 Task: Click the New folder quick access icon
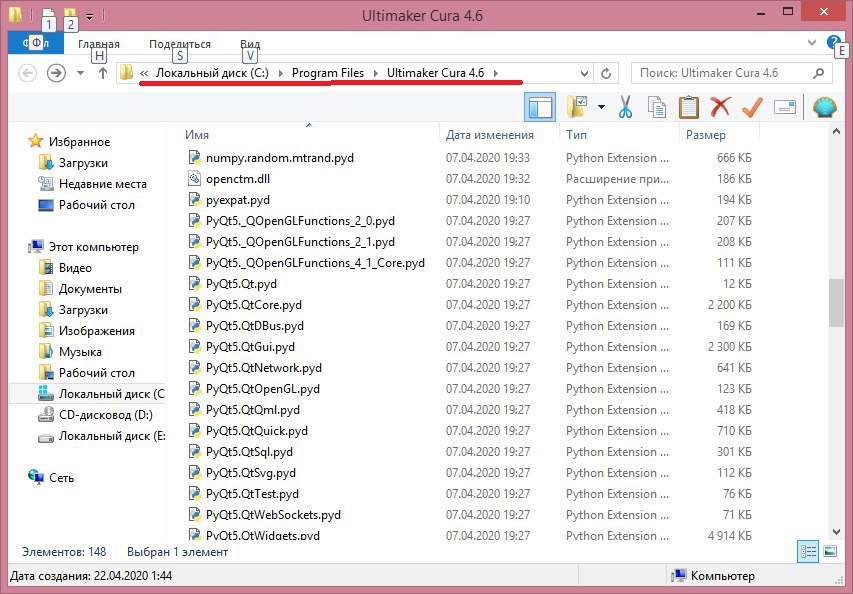coord(70,14)
